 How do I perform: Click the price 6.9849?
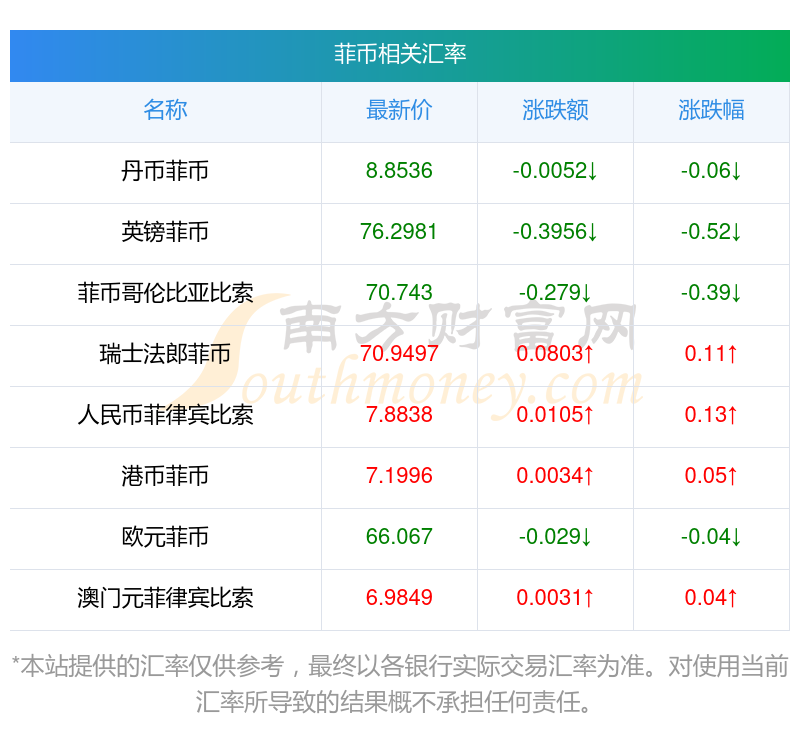(x=399, y=598)
